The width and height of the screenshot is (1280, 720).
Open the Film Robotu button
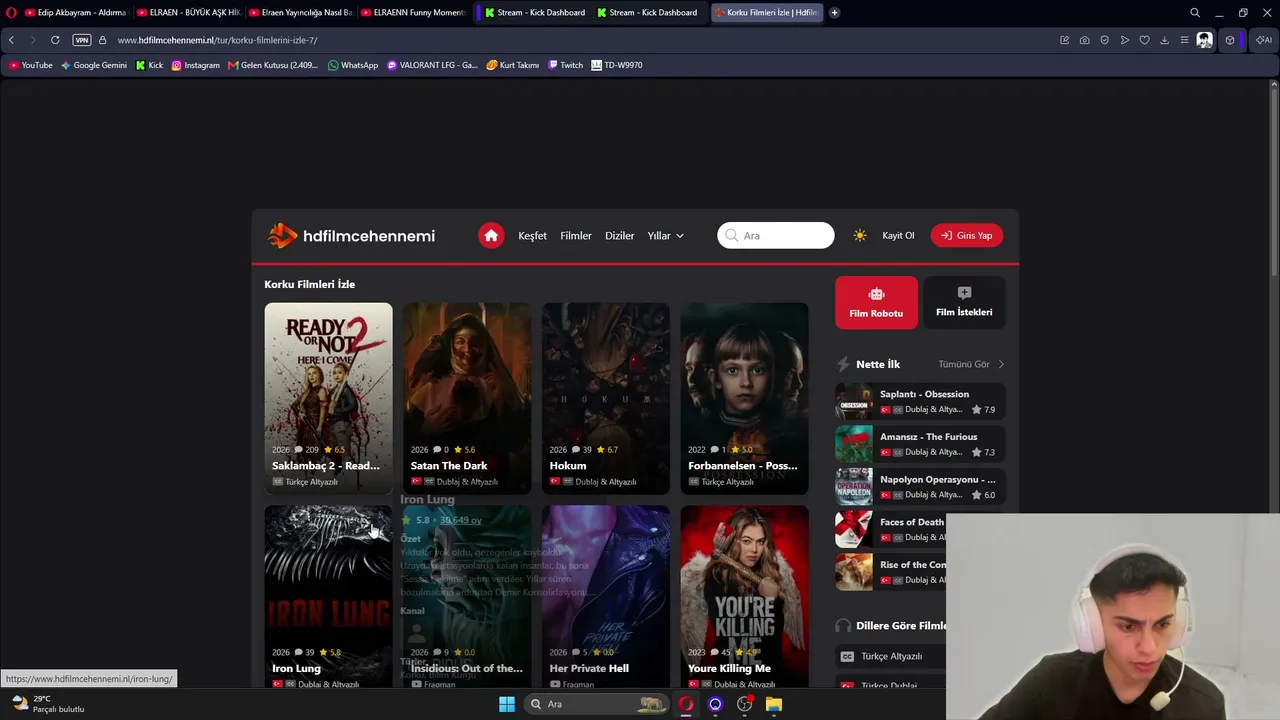(x=876, y=302)
